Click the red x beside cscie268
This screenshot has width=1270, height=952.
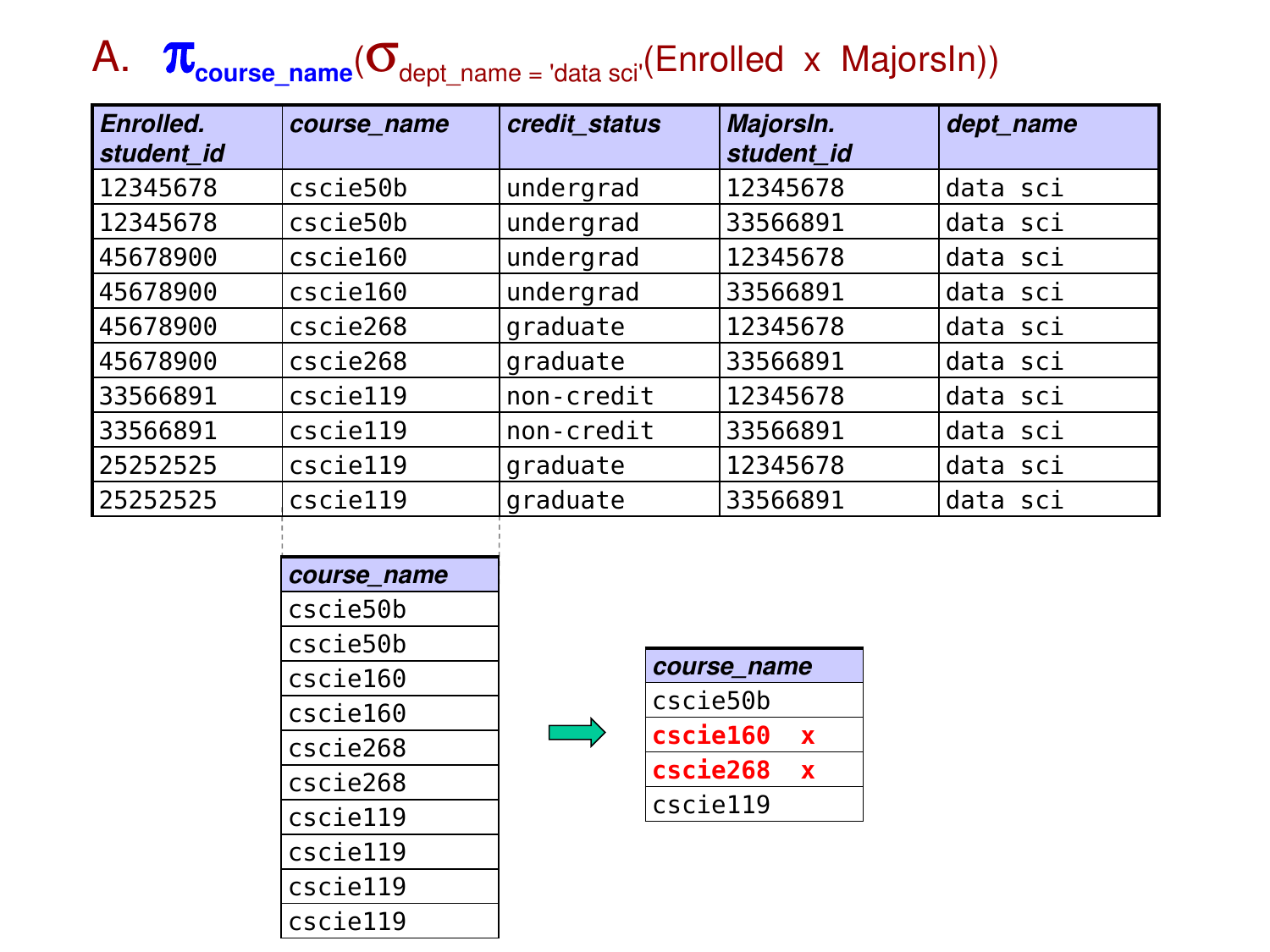pos(808,771)
